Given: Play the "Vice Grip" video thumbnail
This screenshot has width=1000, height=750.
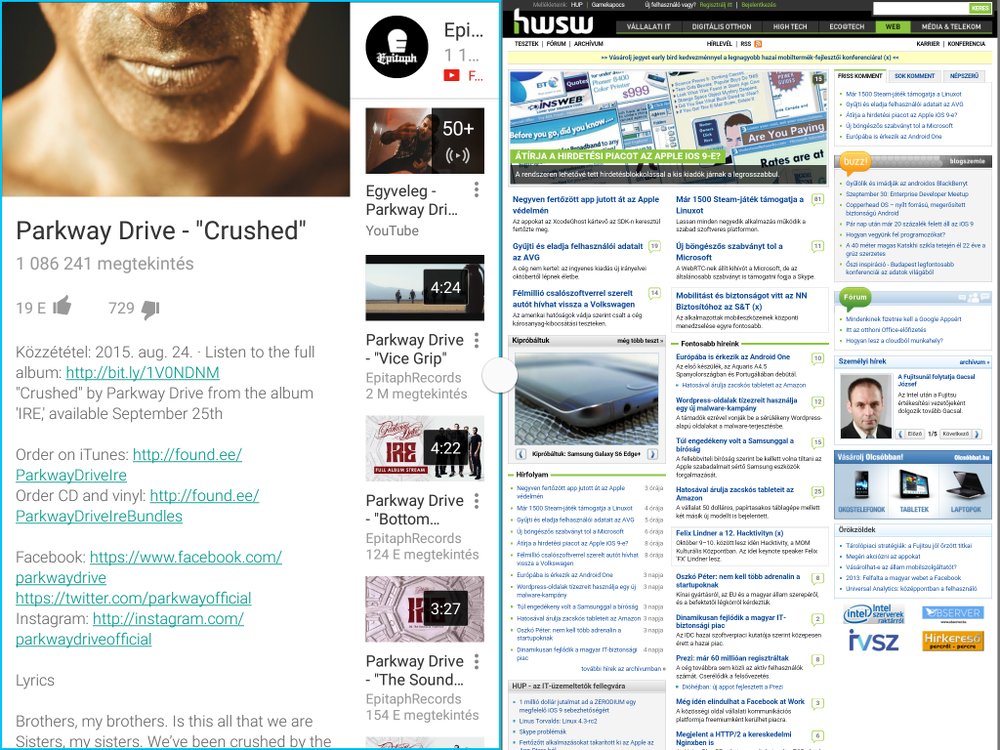Looking at the screenshot, I should click(425, 288).
